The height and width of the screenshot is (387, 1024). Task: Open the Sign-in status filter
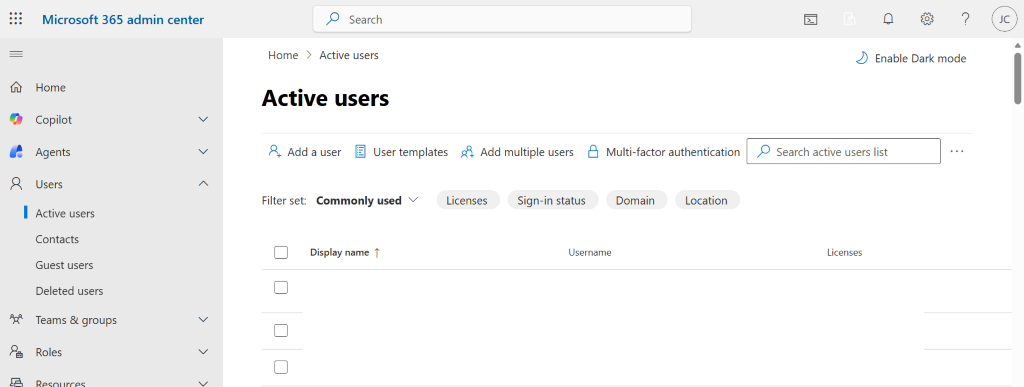(552, 200)
